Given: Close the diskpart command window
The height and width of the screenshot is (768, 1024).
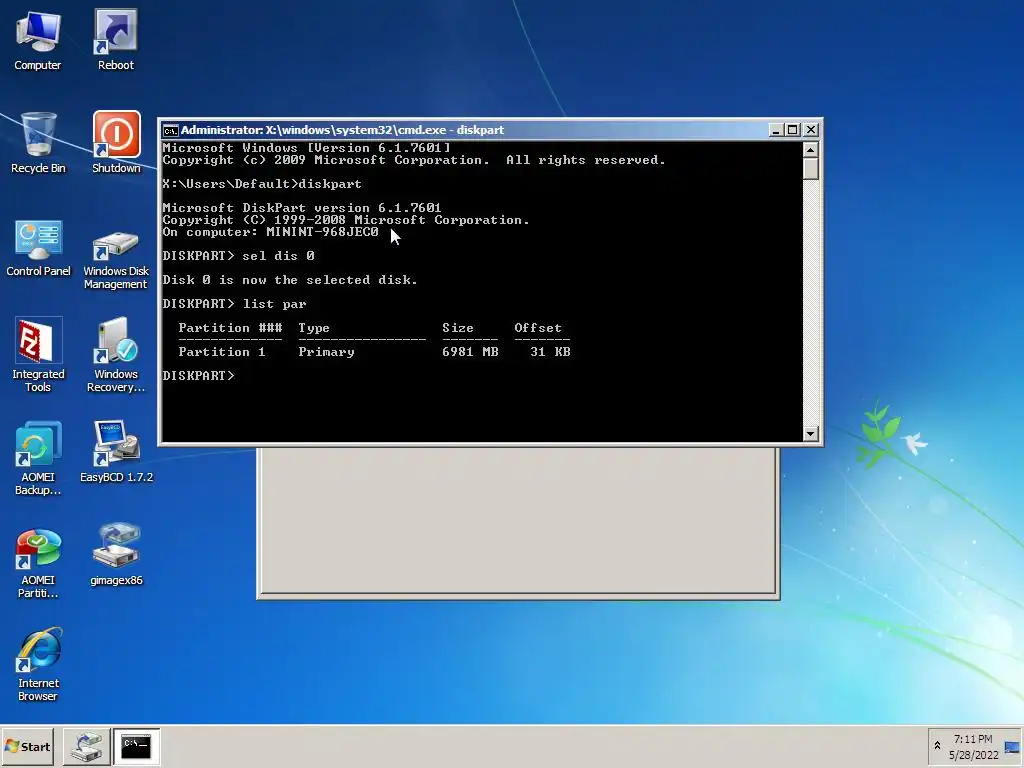Looking at the screenshot, I should click(810, 130).
